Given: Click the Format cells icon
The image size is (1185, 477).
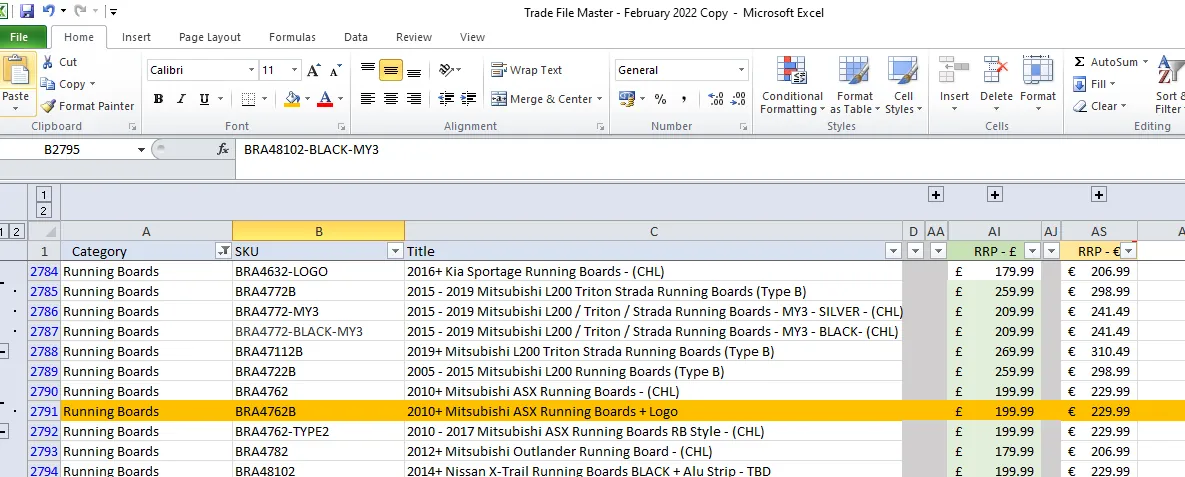Looking at the screenshot, I should point(1038,70).
